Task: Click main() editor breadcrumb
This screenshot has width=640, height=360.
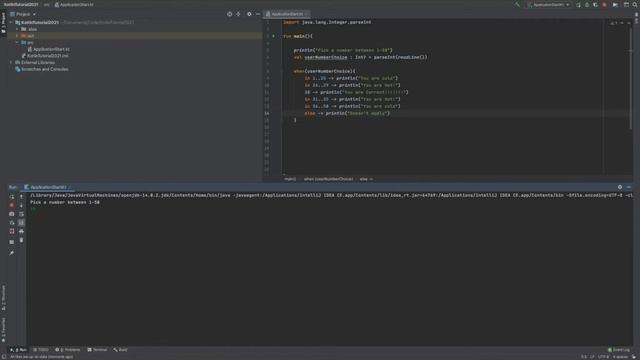Action: click(290, 179)
